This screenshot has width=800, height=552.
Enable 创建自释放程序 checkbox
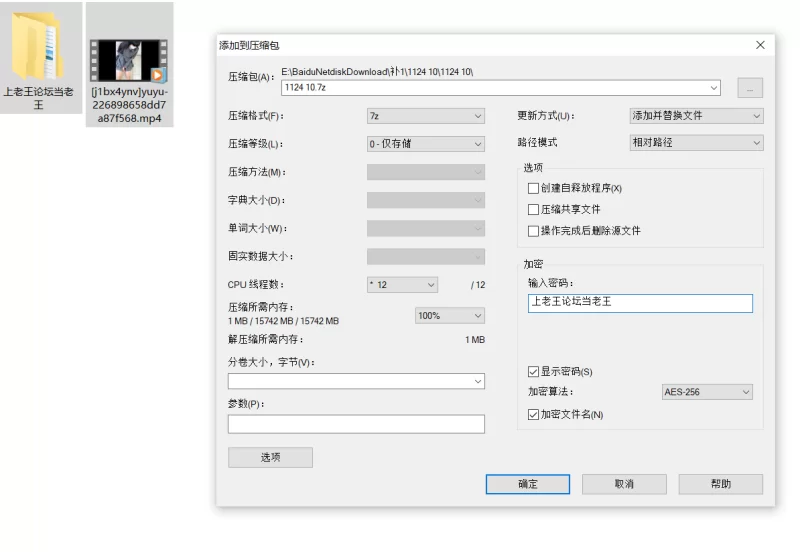click(x=533, y=188)
